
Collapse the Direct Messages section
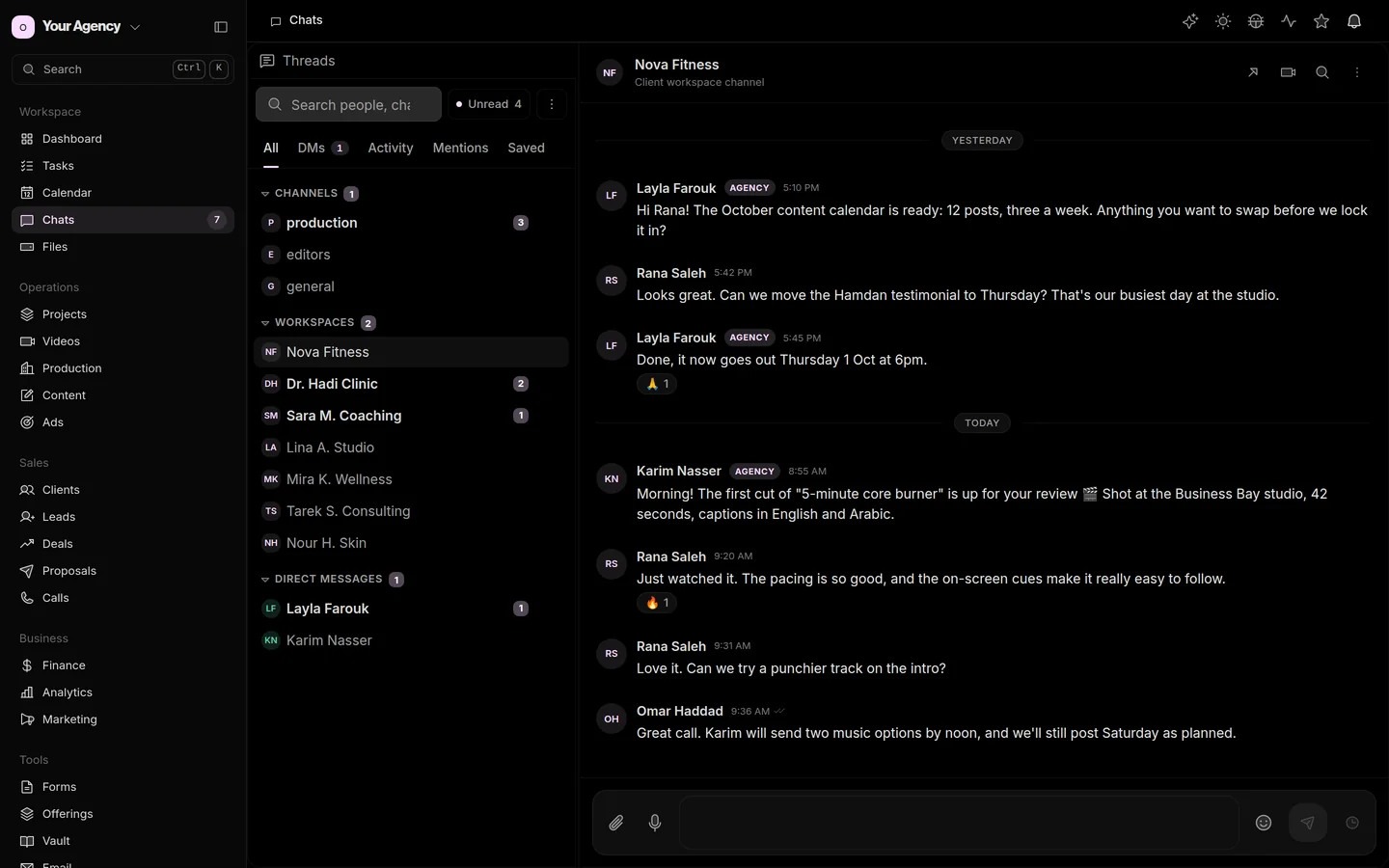click(332, 580)
